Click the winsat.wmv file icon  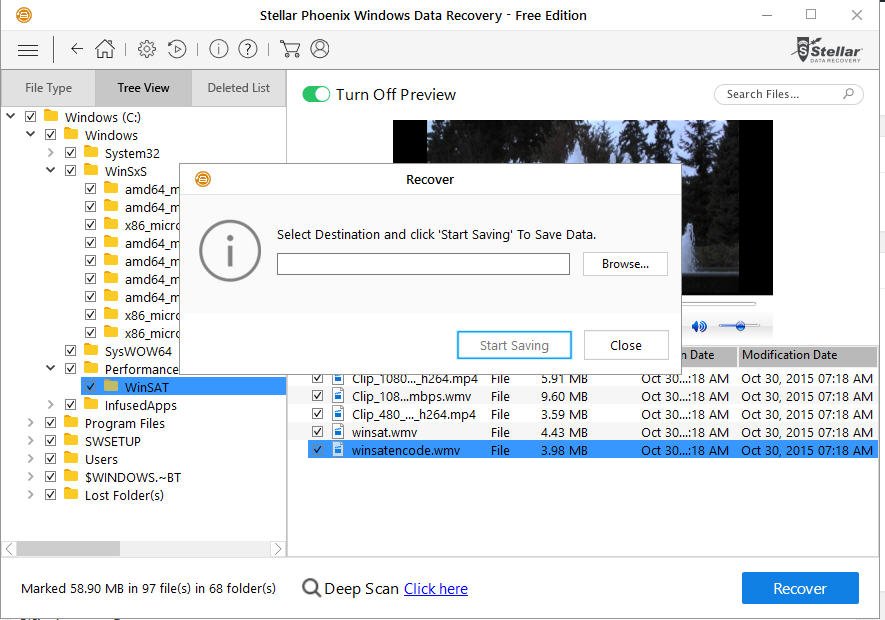click(x=338, y=432)
